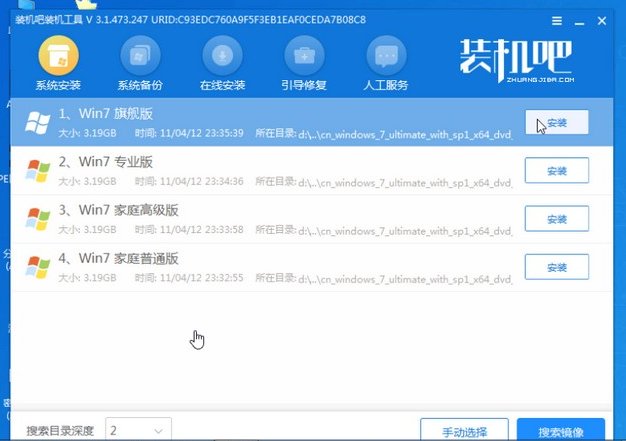Click the 搜索镜像 search image button

(x=561, y=430)
